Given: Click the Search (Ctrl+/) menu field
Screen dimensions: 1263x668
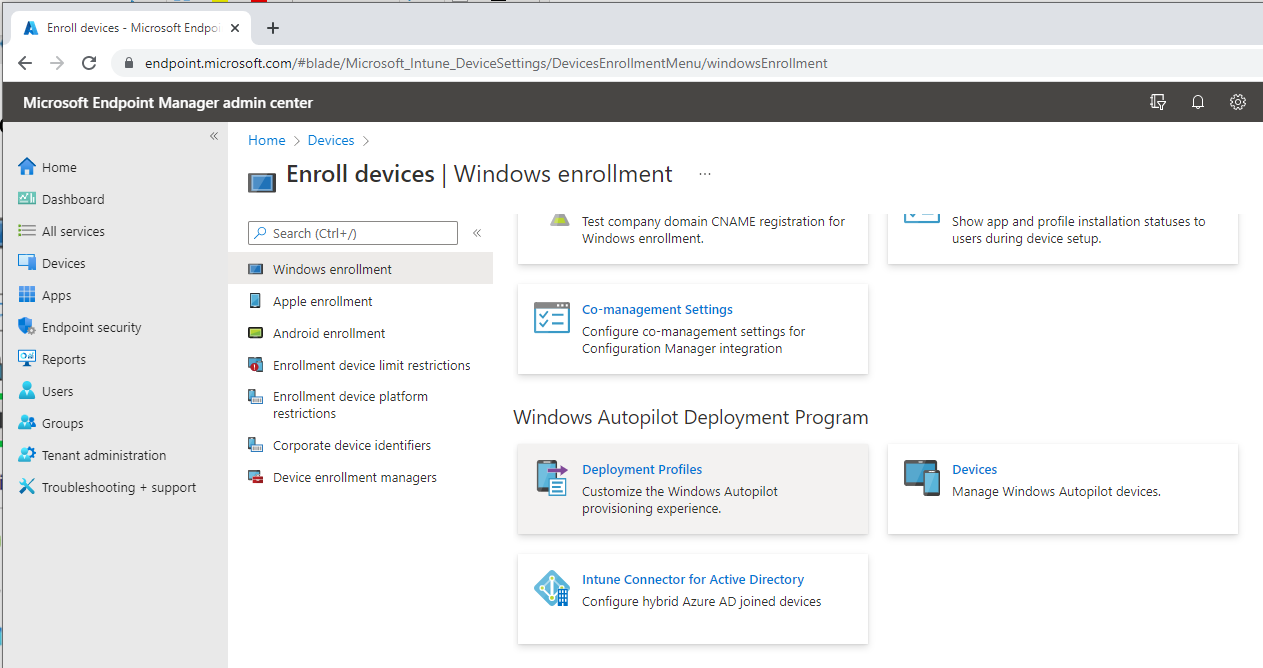Looking at the screenshot, I should click(353, 233).
